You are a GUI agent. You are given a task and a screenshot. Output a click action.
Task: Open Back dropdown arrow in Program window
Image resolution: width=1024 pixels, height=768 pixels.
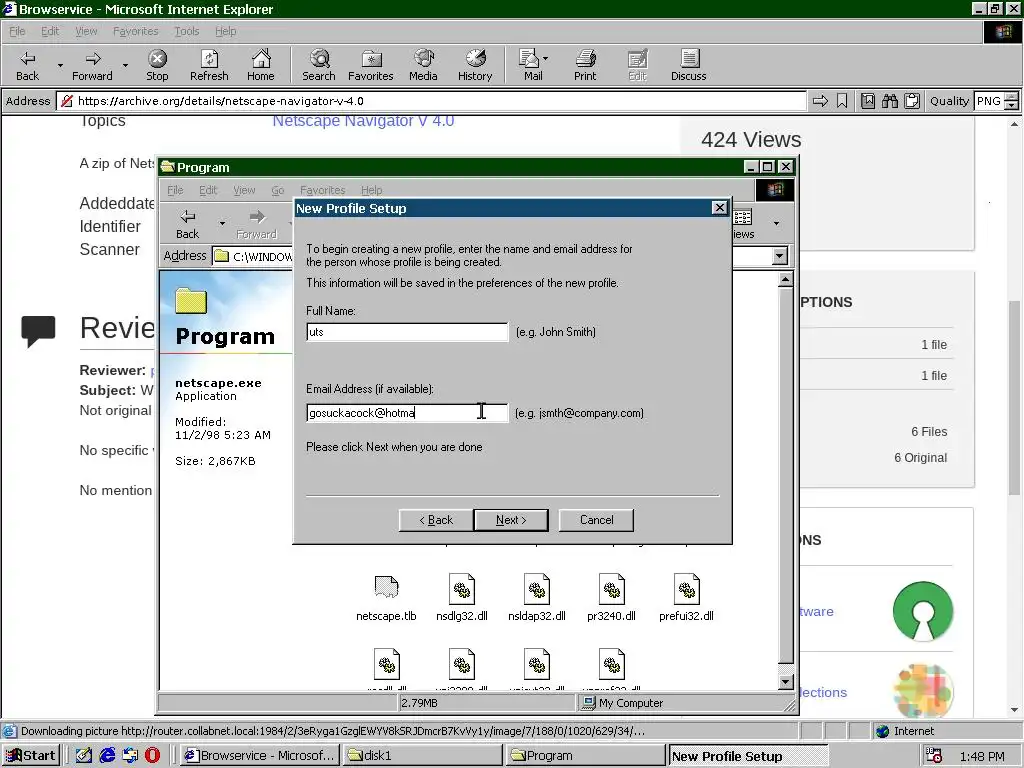pos(222,224)
